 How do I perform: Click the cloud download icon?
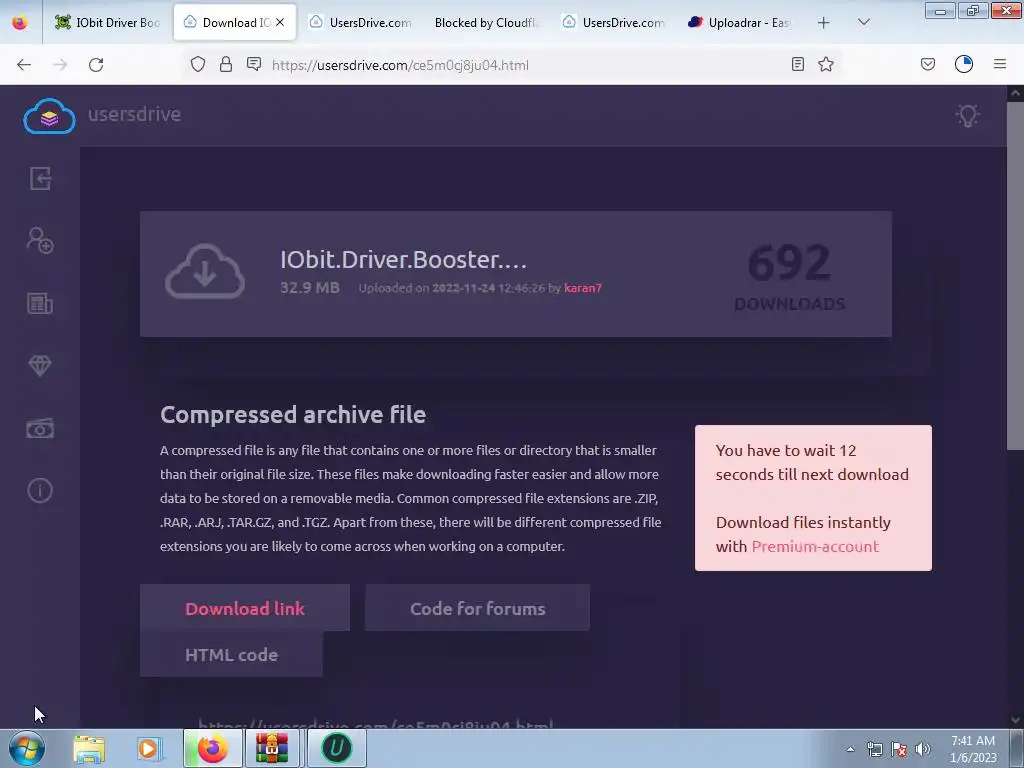(x=205, y=271)
